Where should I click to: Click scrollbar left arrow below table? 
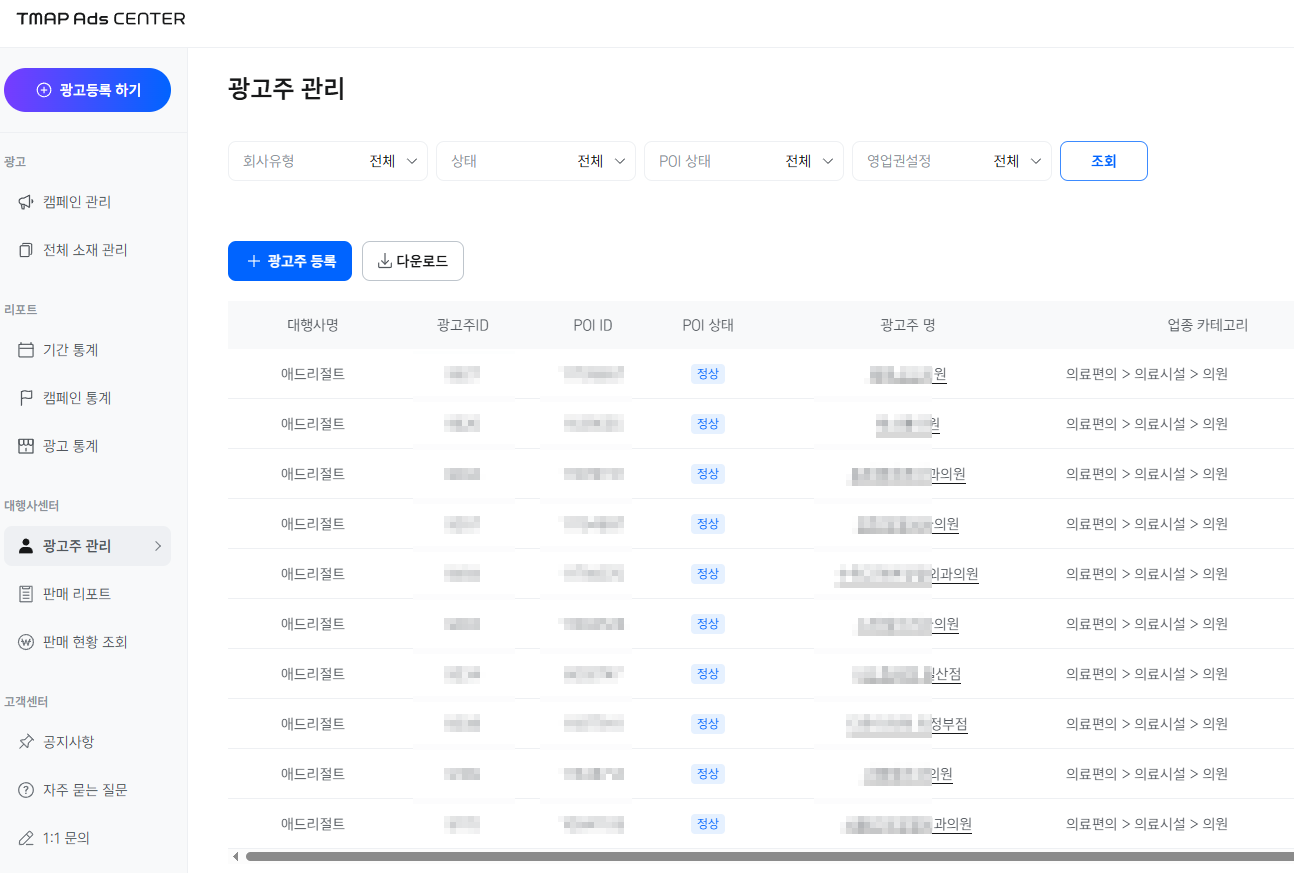pyautogui.click(x=236, y=856)
